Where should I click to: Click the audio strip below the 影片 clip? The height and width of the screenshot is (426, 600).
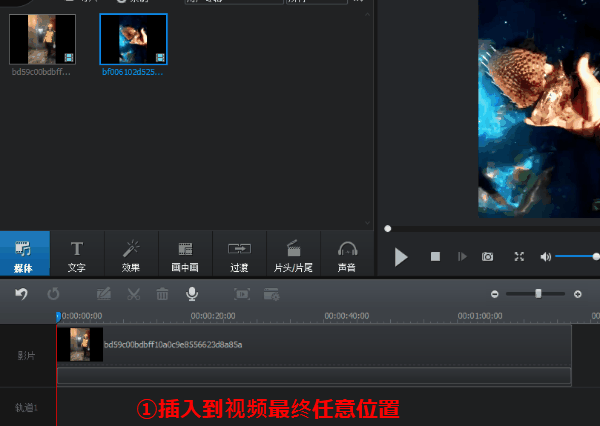[x=314, y=375]
